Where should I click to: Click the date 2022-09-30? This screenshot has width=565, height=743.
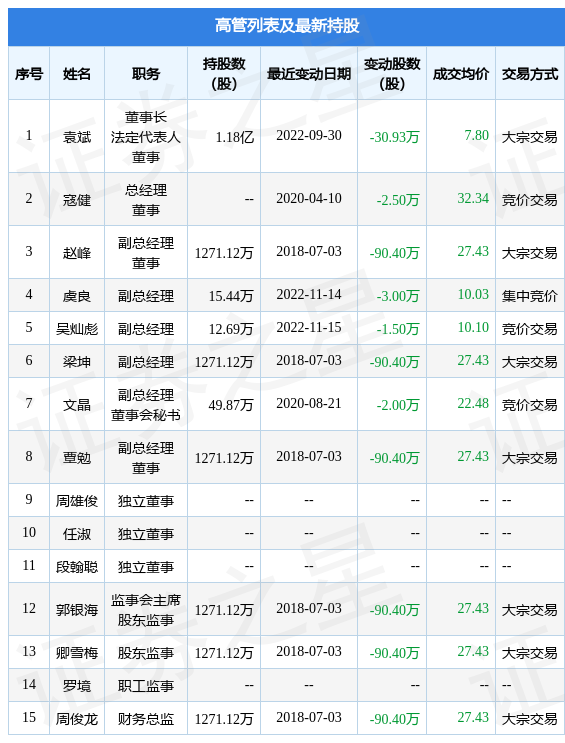[x=309, y=136]
